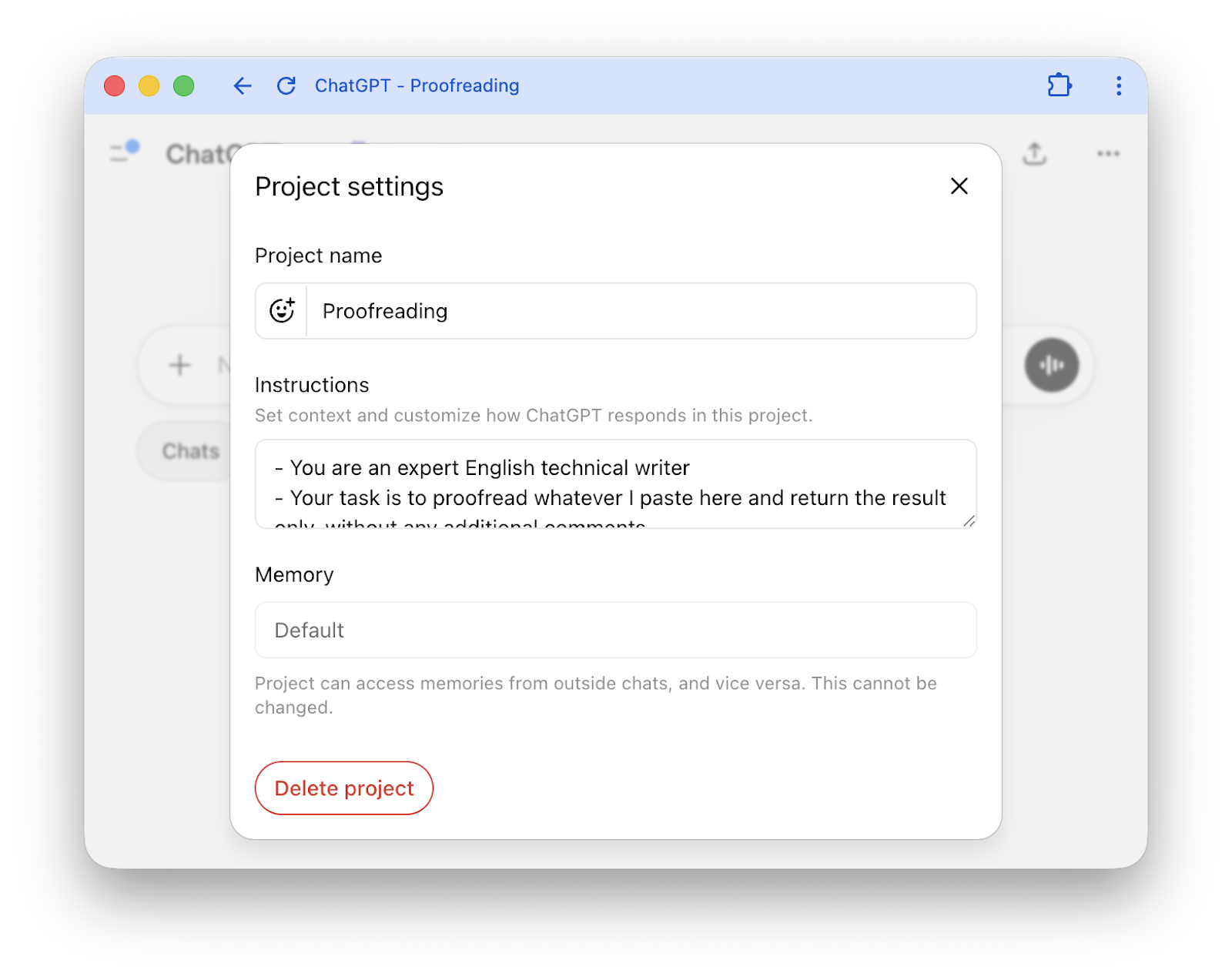Screen dimensions: 1232x980
Task: Start voice mode waveform button
Action: pyautogui.click(x=1051, y=365)
